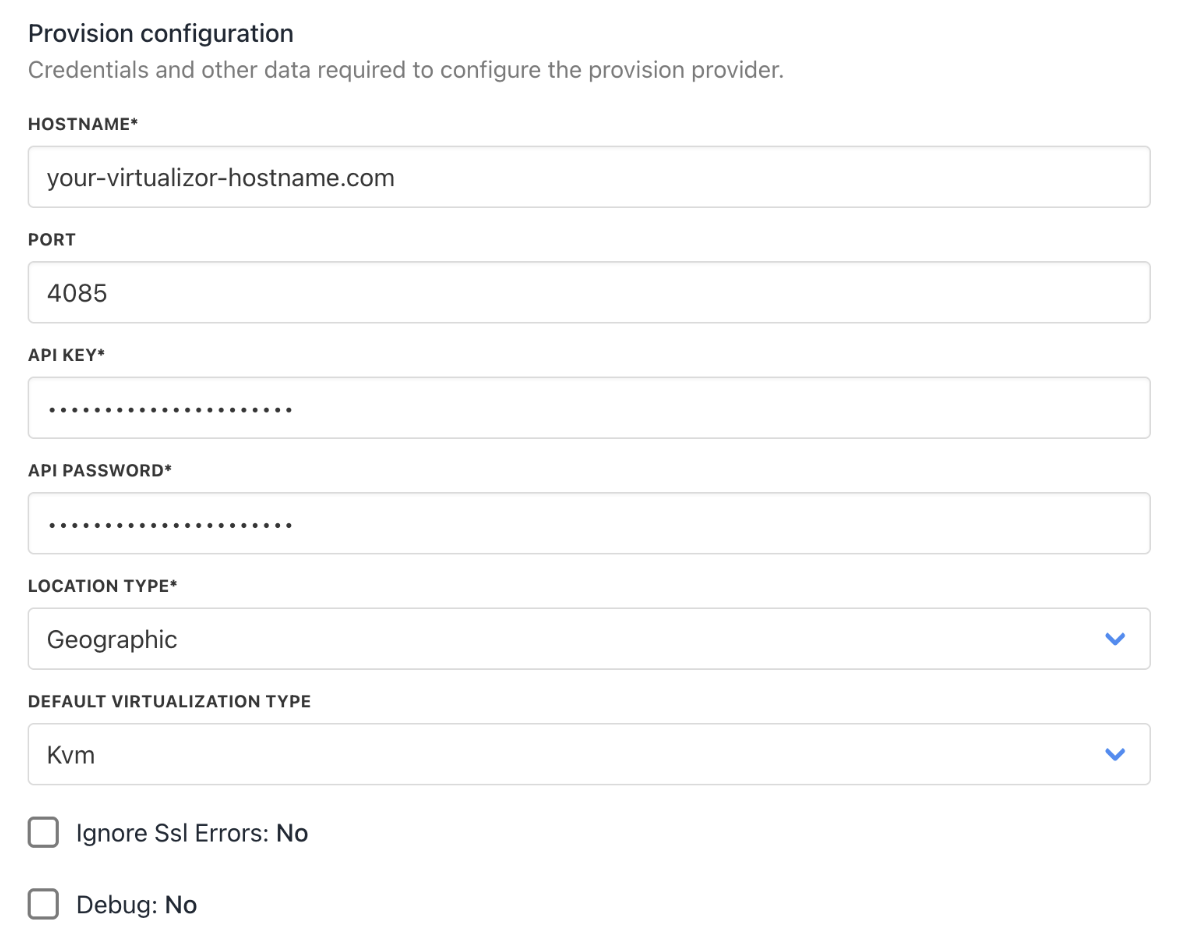Click the Hostname input field
Image resolution: width=1182 pixels, height=932 pixels.
tap(588, 178)
